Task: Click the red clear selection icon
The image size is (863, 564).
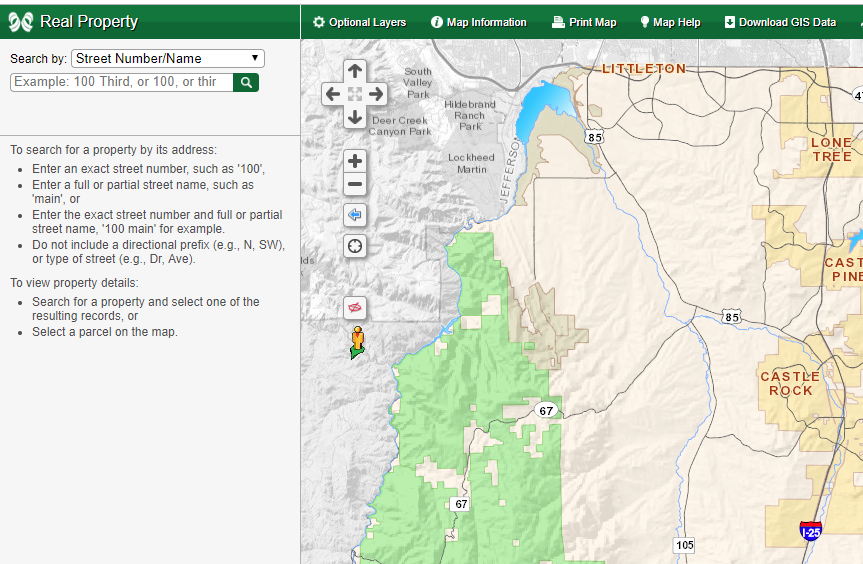Action: pyautogui.click(x=355, y=307)
